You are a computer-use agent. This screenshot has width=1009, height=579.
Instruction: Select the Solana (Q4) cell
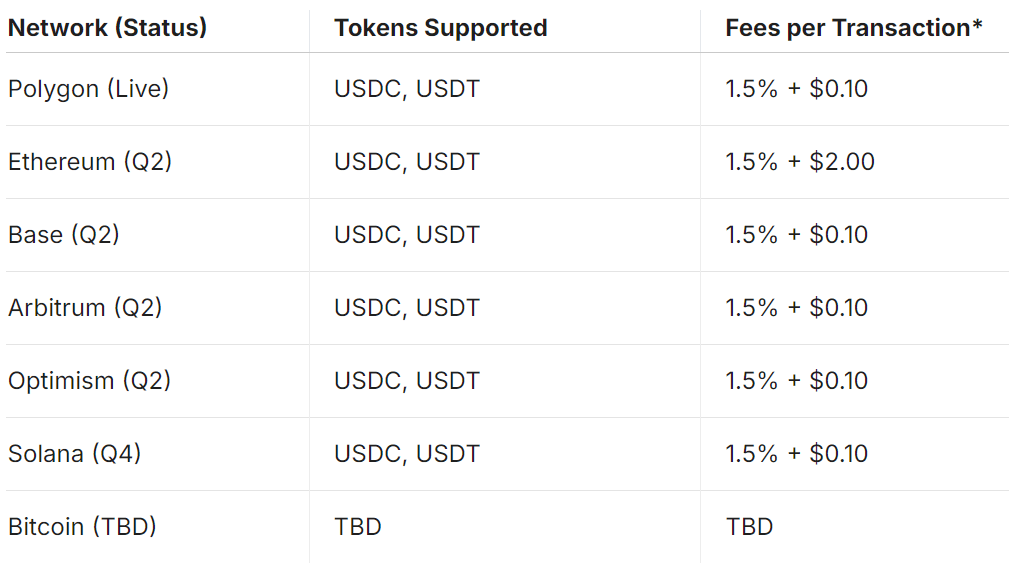pyautogui.click(x=75, y=454)
